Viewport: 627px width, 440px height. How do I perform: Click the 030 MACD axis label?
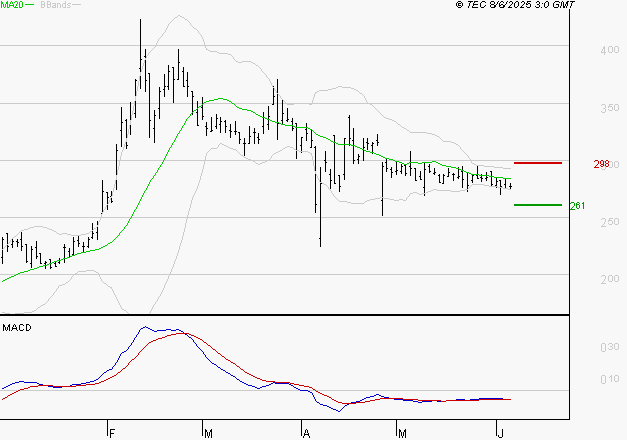610,347
